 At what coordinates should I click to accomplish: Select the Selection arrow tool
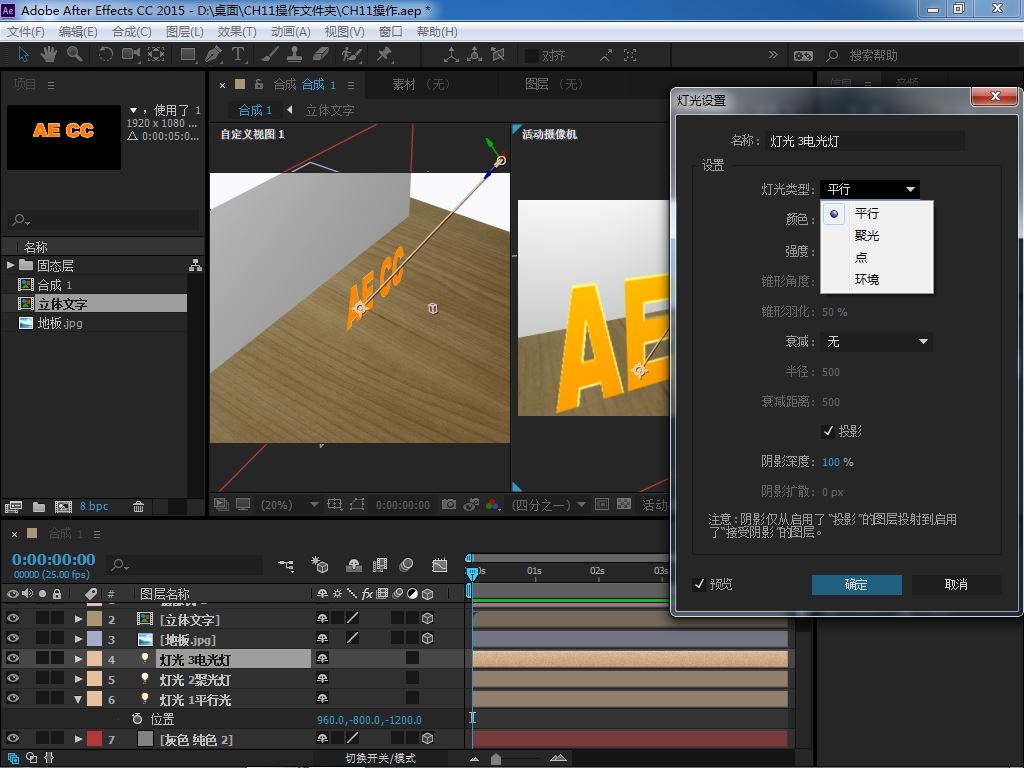pyautogui.click(x=24, y=55)
